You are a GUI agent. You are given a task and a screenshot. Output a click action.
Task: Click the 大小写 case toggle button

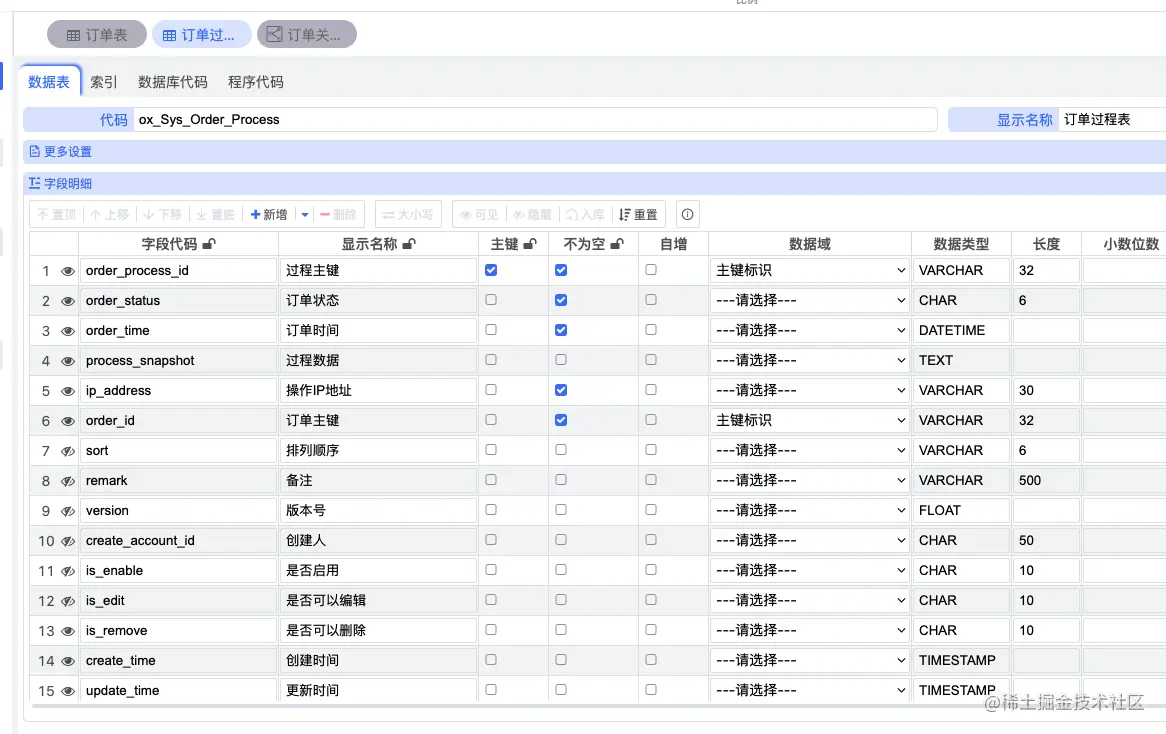(x=408, y=214)
